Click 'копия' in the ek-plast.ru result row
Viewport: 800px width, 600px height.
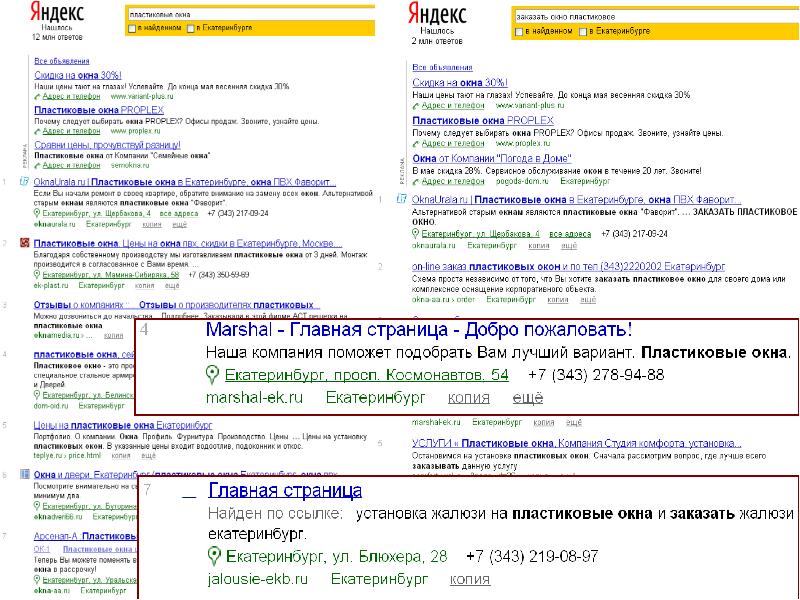coord(144,285)
